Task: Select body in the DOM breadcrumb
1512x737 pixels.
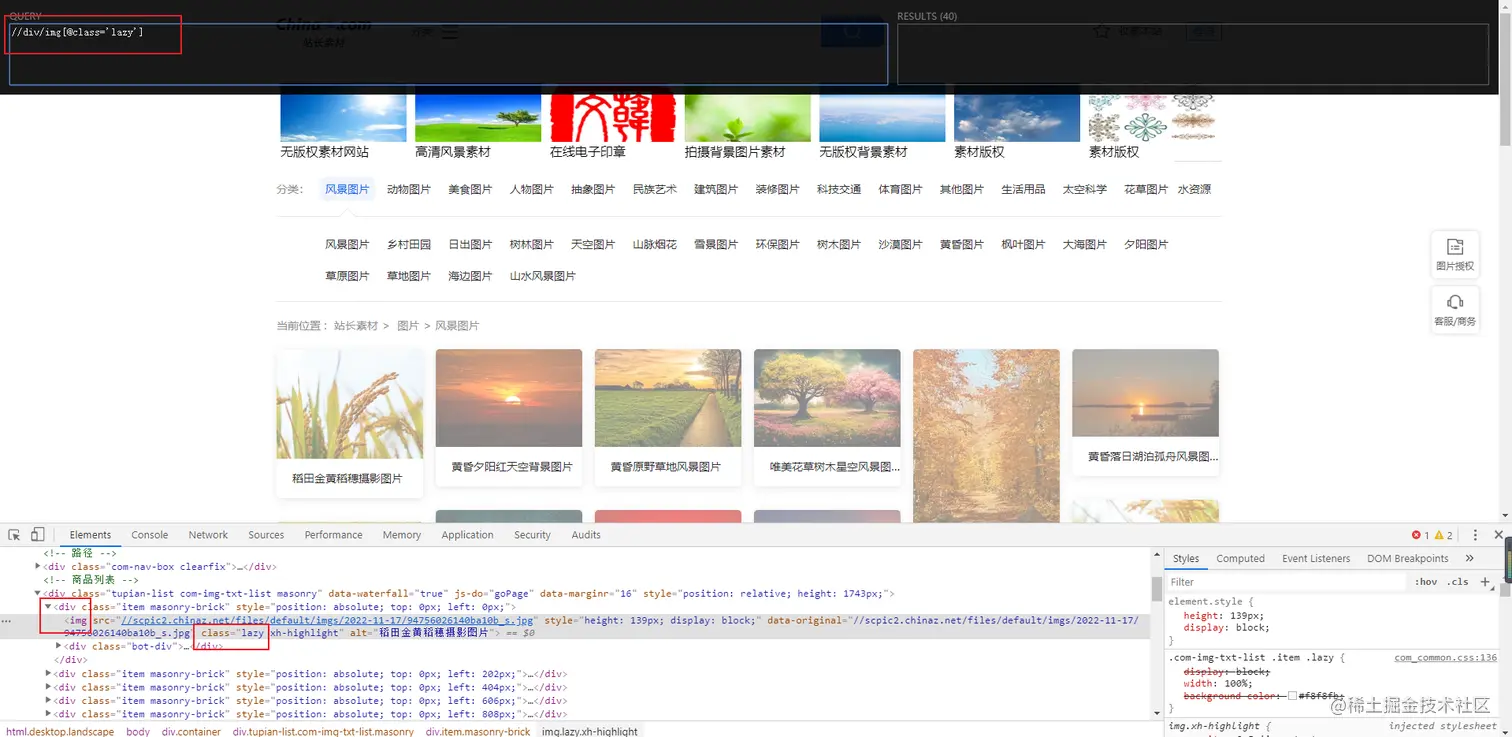Action: (x=138, y=731)
